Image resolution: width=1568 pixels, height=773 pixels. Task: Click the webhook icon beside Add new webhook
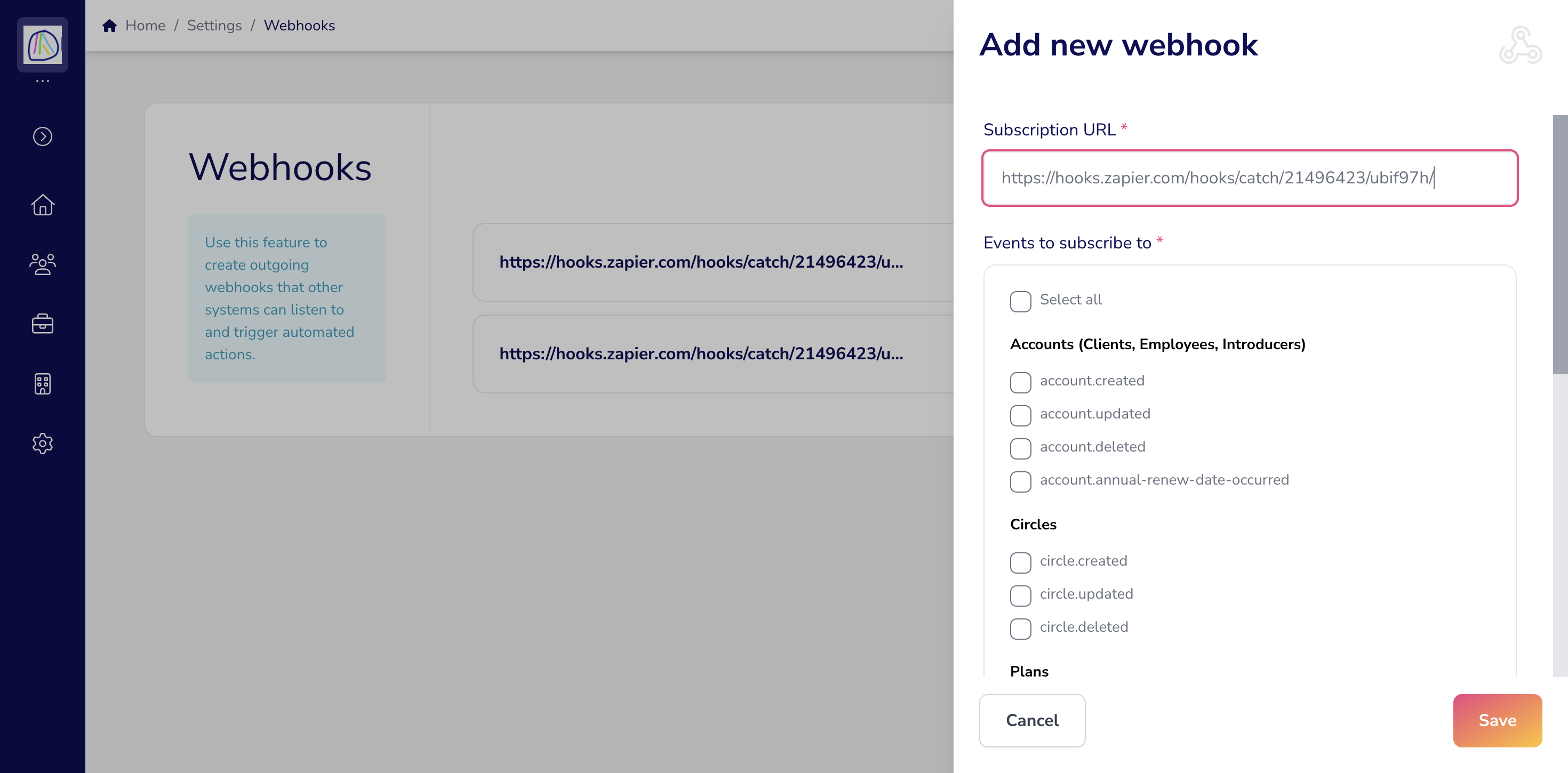1520,45
